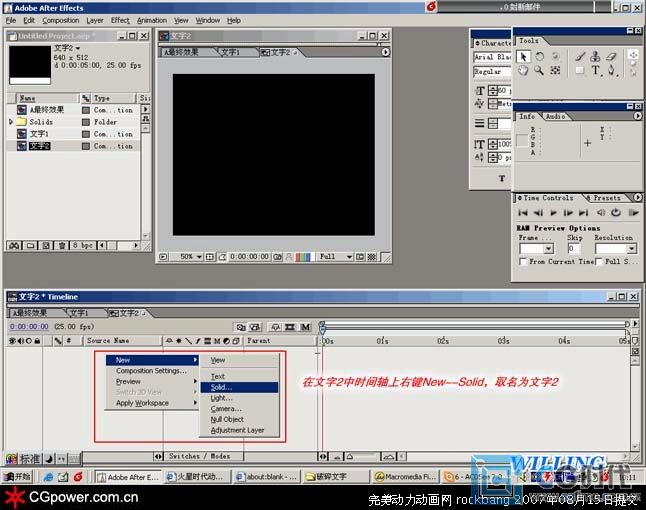Click the 开始 Start button on taskbar

point(17,477)
